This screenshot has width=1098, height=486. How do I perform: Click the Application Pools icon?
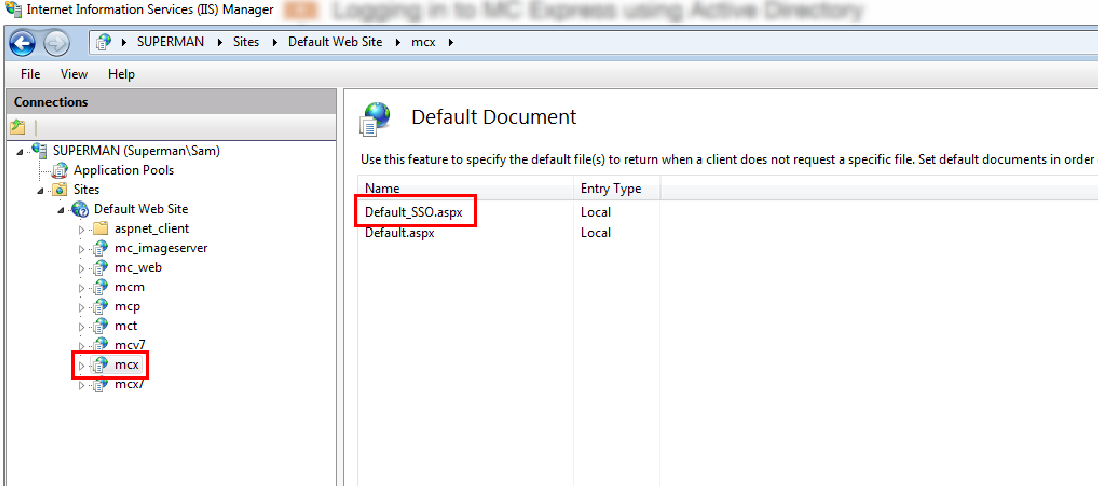pos(61,171)
